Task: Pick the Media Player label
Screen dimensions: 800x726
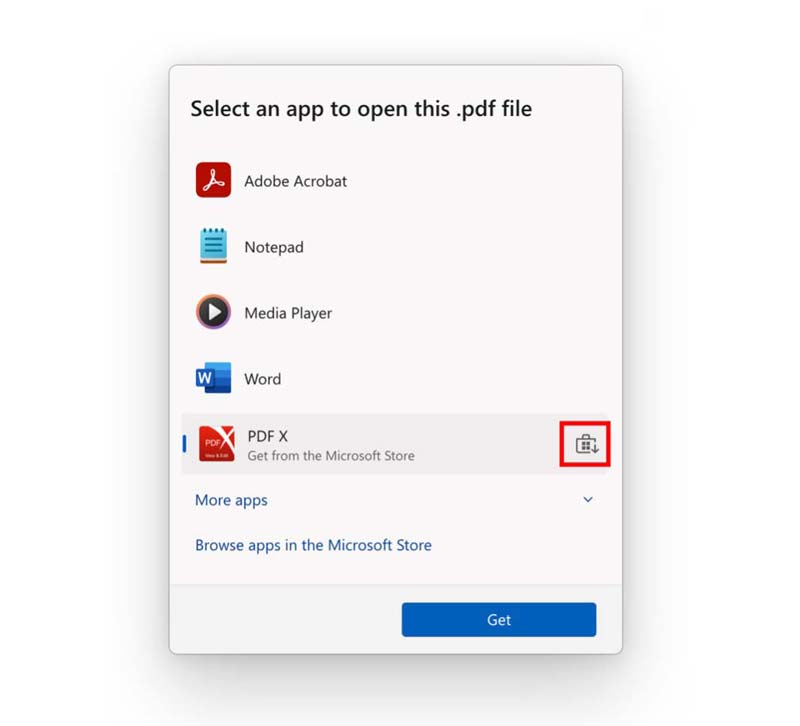Action: [288, 313]
